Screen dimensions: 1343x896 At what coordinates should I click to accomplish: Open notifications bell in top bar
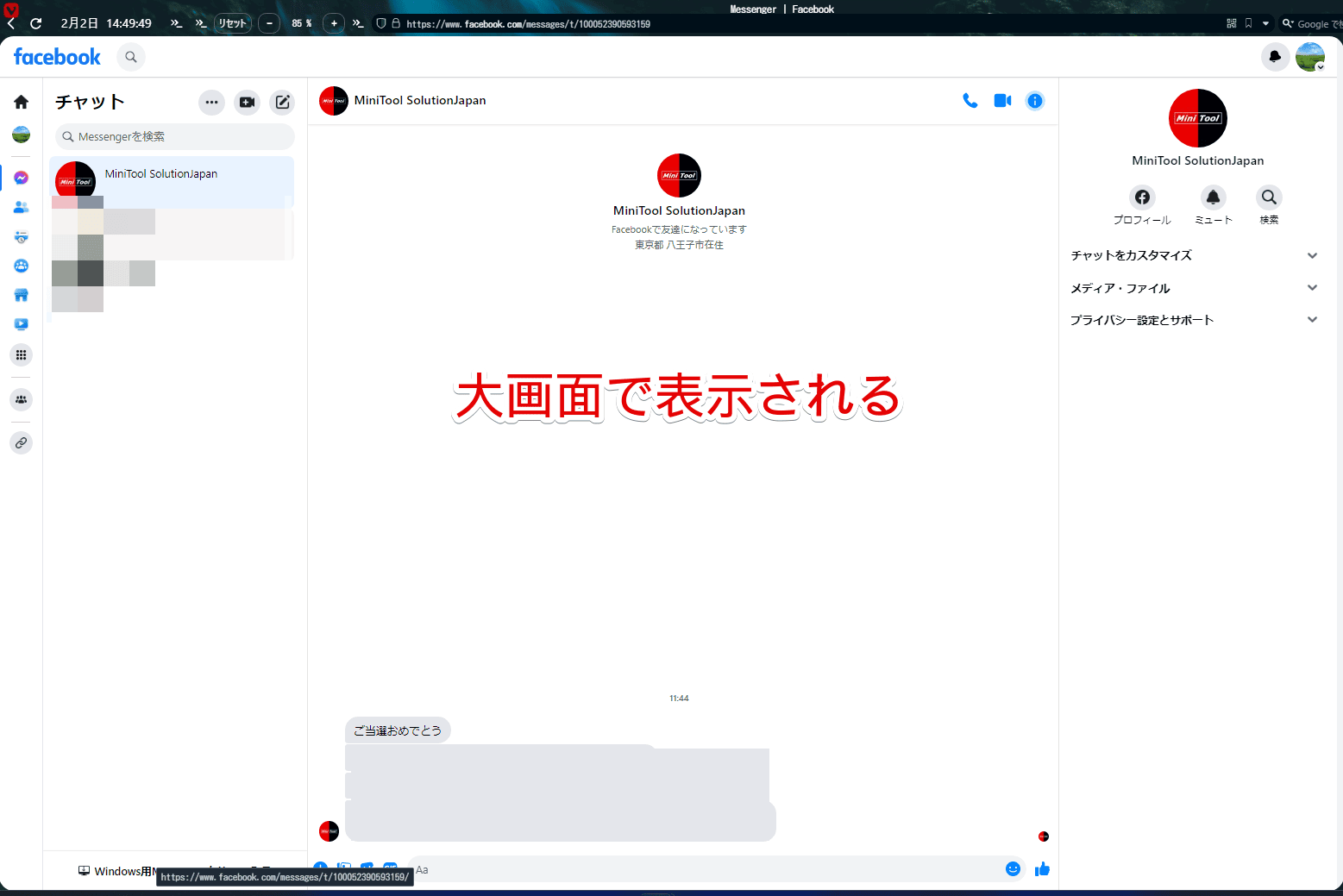point(1275,57)
